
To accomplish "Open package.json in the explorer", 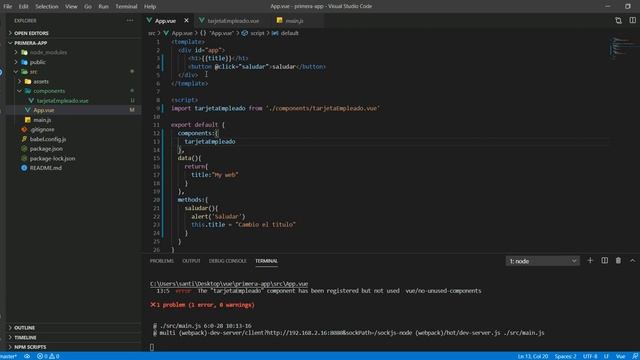I will (x=46, y=149).
